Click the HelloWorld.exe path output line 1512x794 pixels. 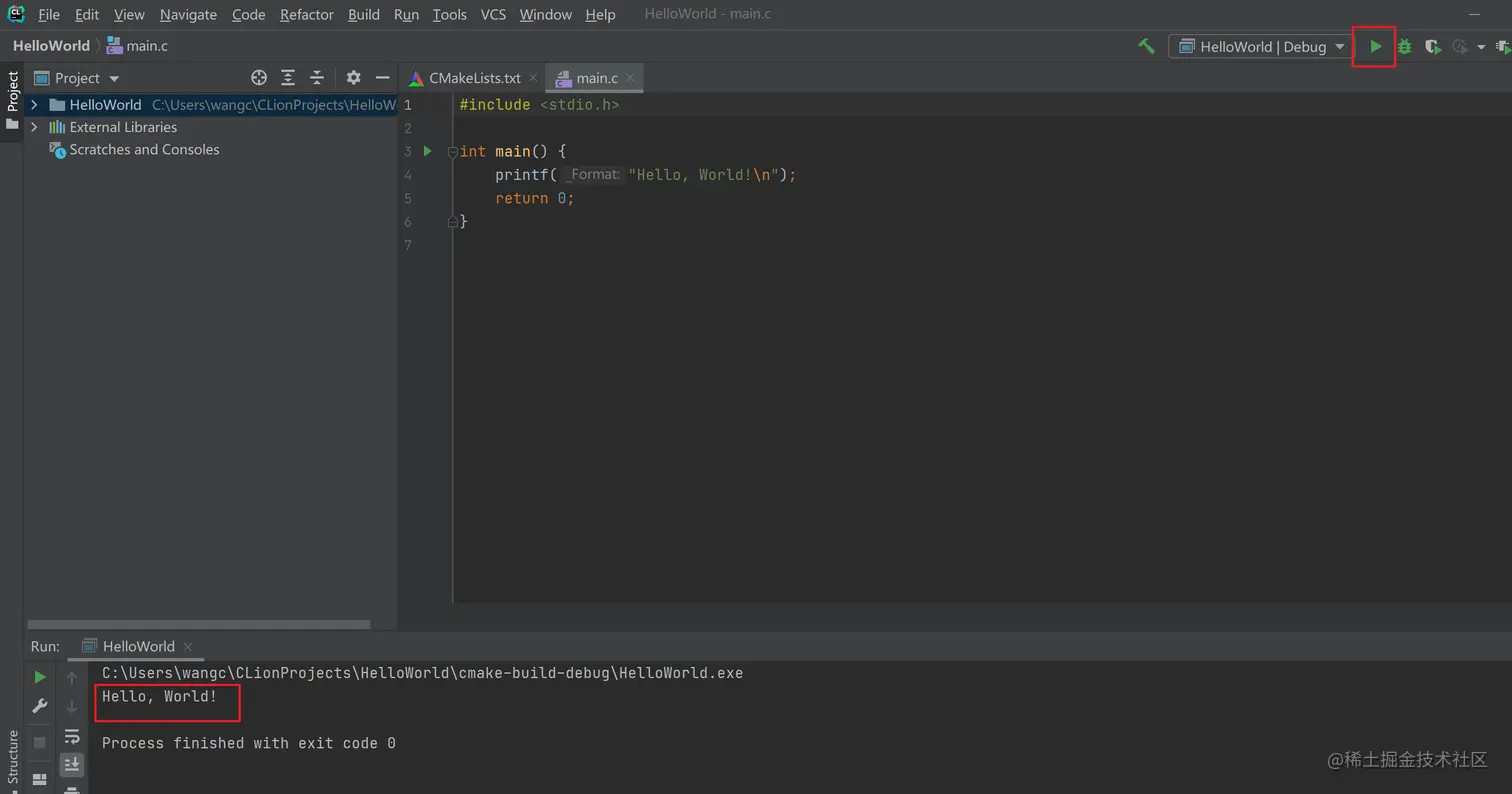[x=422, y=673]
